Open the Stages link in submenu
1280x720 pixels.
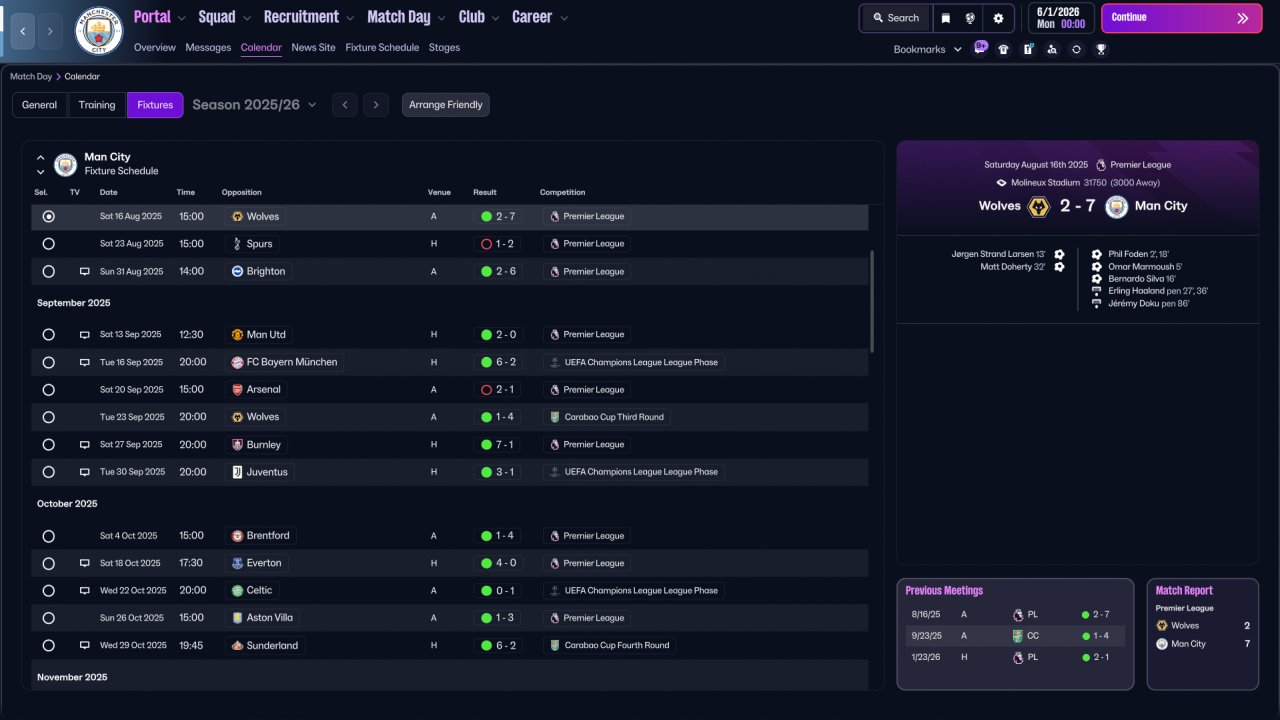click(445, 48)
